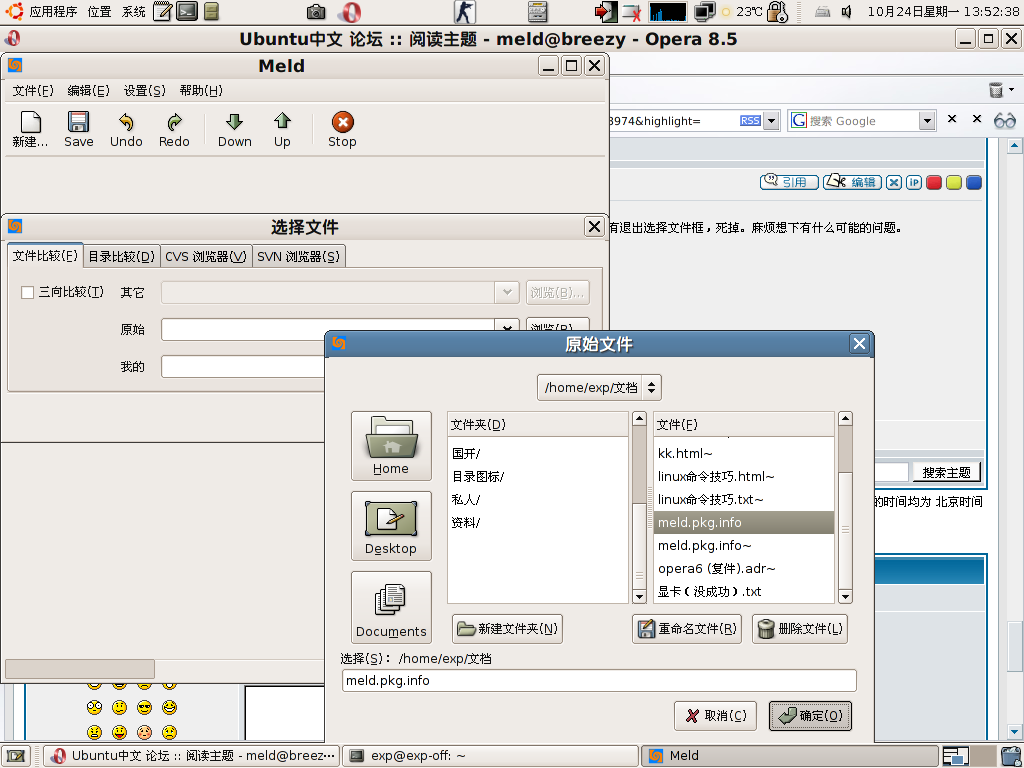The image size is (1024, 768).
Task: Click the camera screenshot icon in top panel
Action: pyautogui.click(x=316, y=12)
